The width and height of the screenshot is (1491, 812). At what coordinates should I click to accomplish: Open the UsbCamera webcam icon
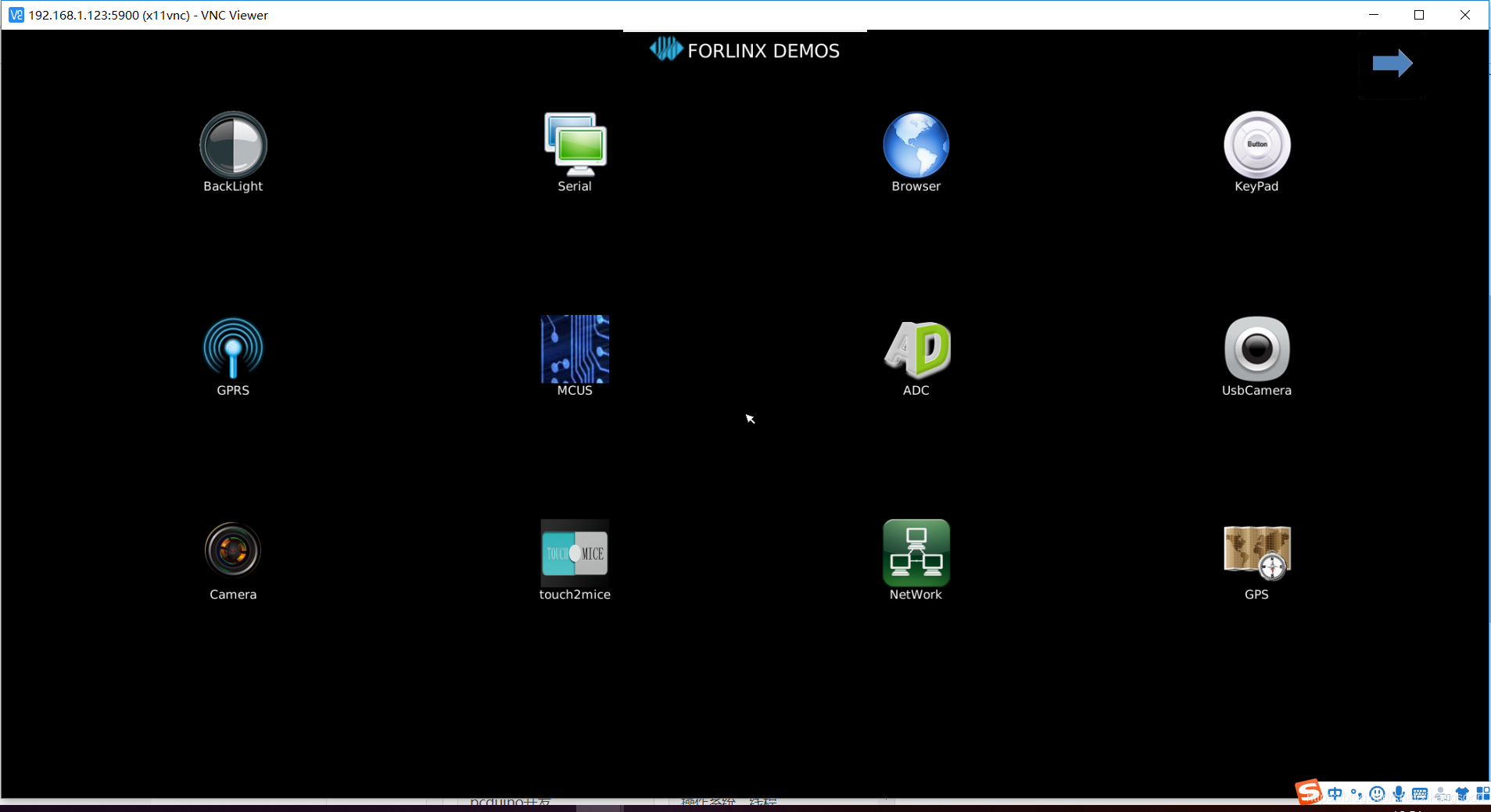point(1256,349)
